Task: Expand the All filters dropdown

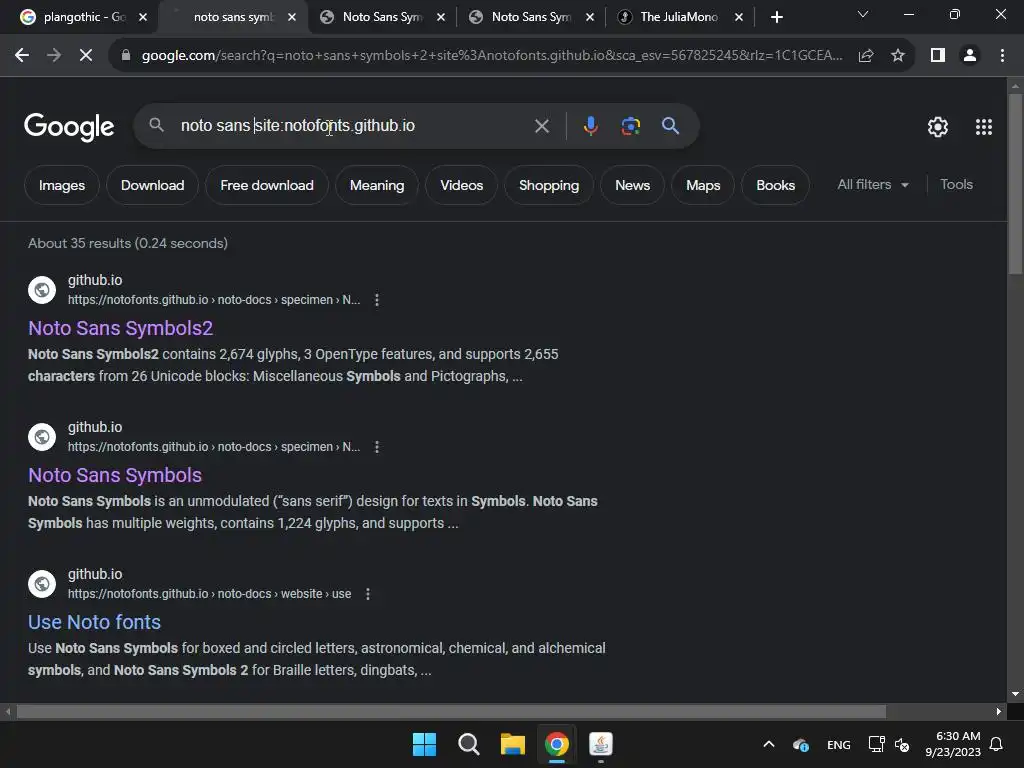Action: coord(872,185)
